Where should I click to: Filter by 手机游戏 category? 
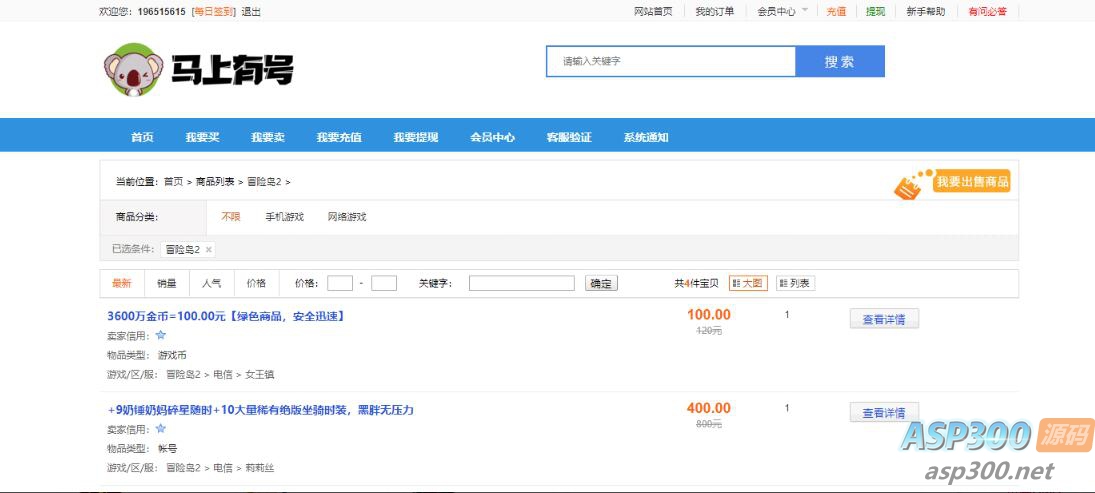coord(284,216)
